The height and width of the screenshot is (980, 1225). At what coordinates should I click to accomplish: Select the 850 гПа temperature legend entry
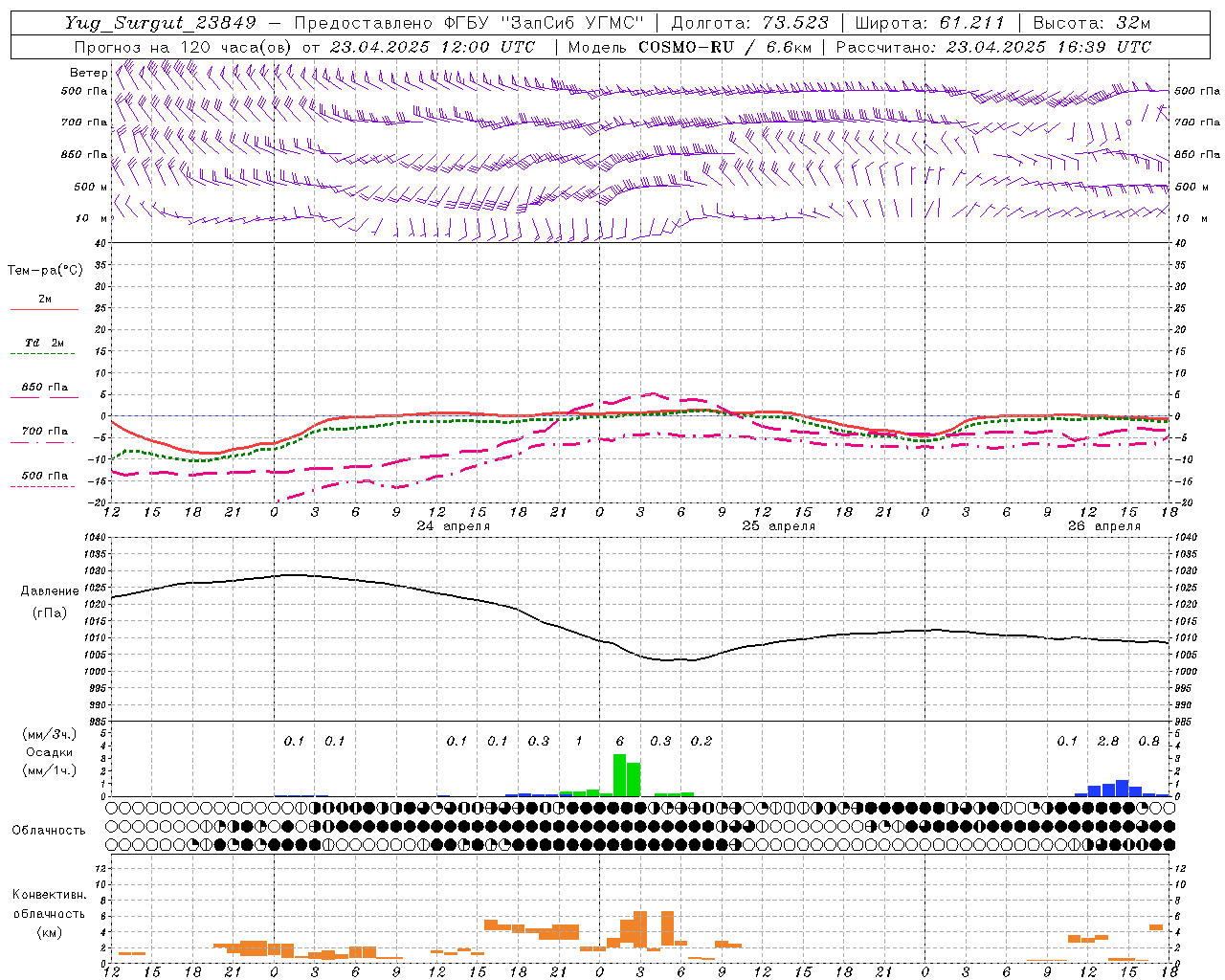[x=45, y=387]
